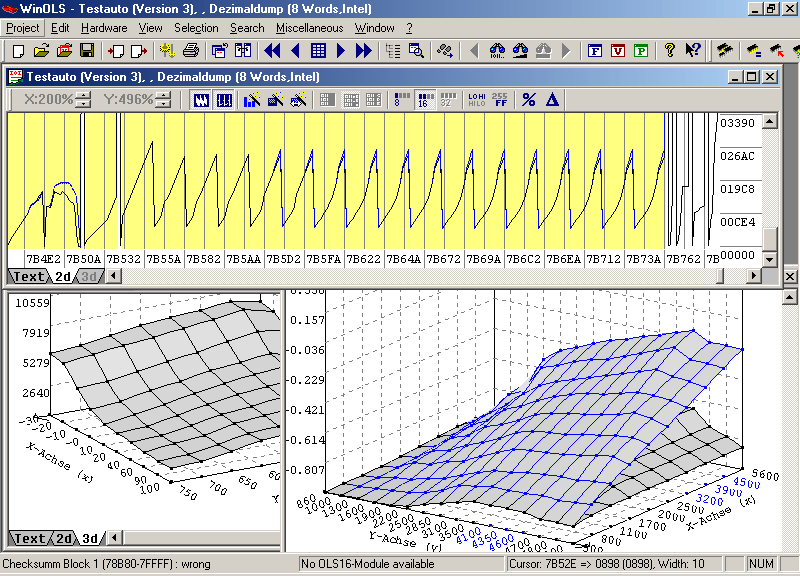Image resolution: width=800 pixels, height=576 pixels.
Task: Open the Miscellaneous menu
Action: pos(309,28)
